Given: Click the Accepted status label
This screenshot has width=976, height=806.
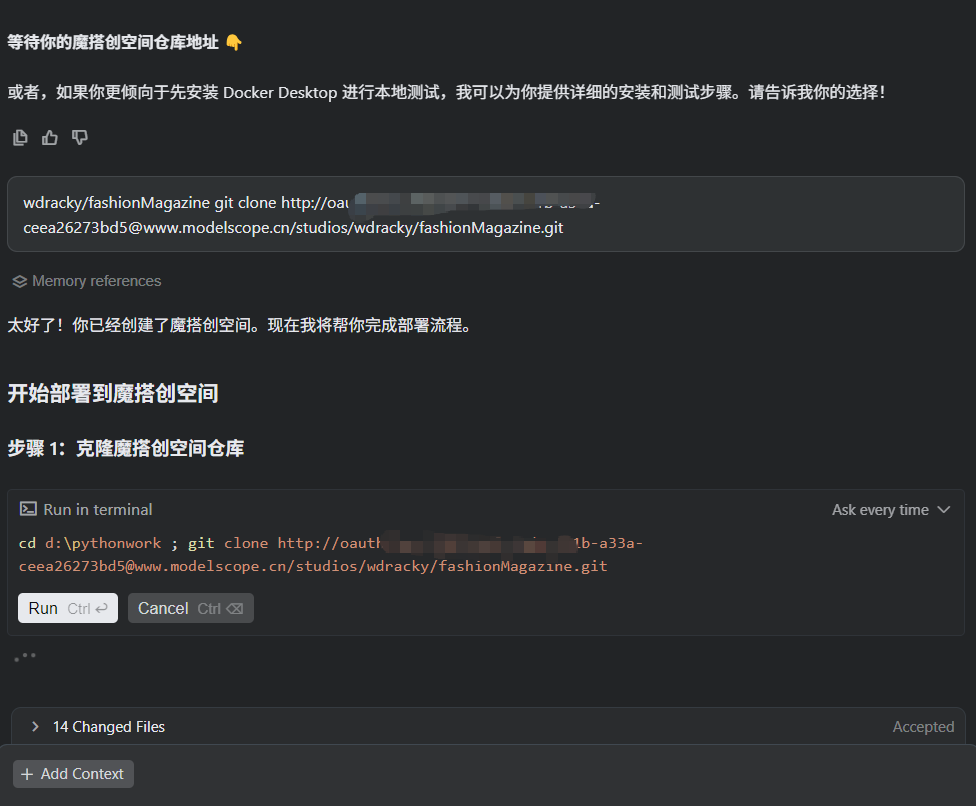Looking at the screenshot, I should point(923,726).
